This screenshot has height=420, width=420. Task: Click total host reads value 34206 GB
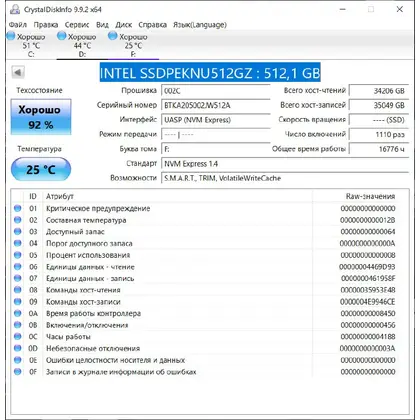coord(379,91)
